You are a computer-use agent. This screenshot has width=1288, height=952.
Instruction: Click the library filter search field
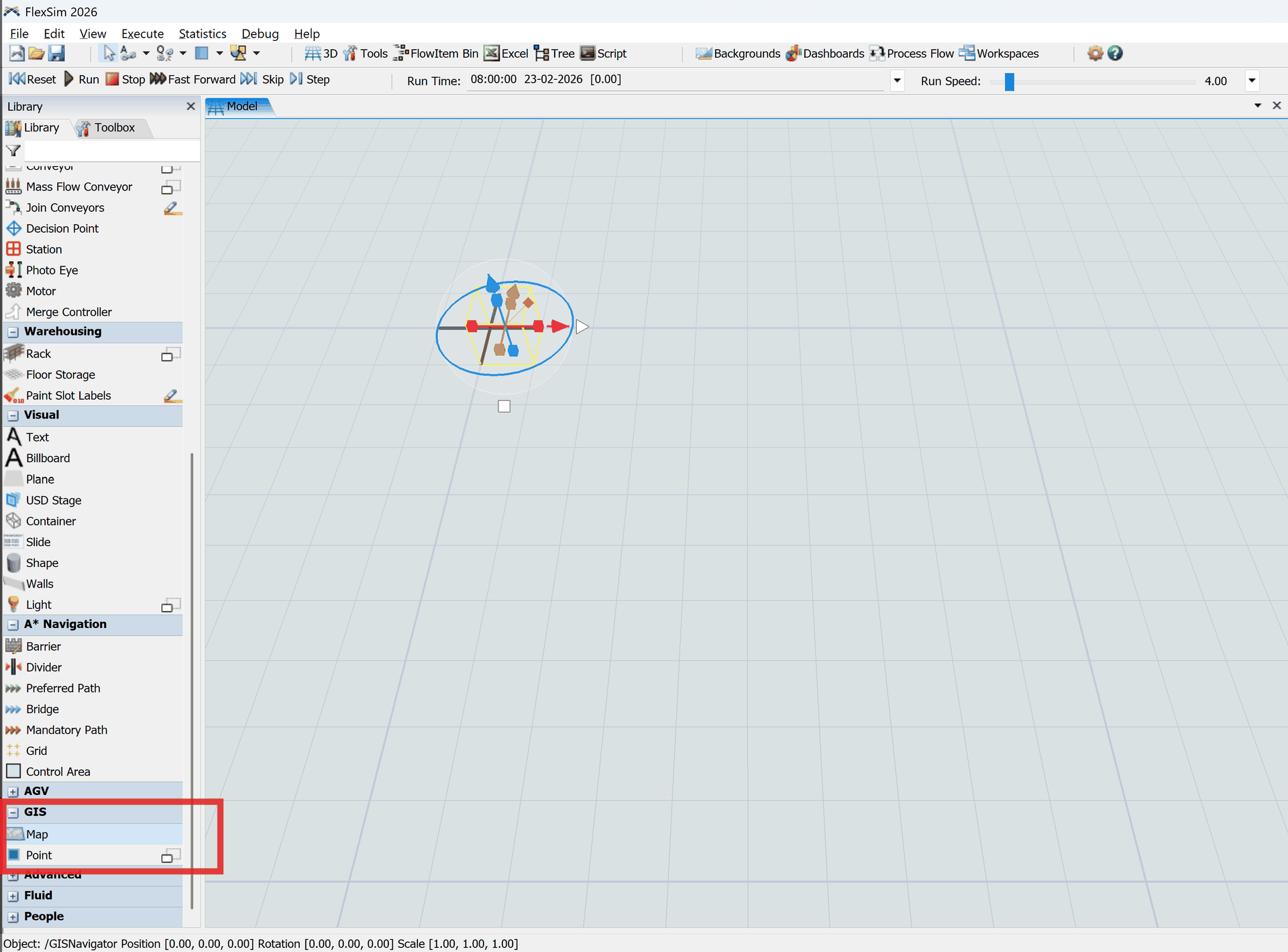tap(111, 150)
